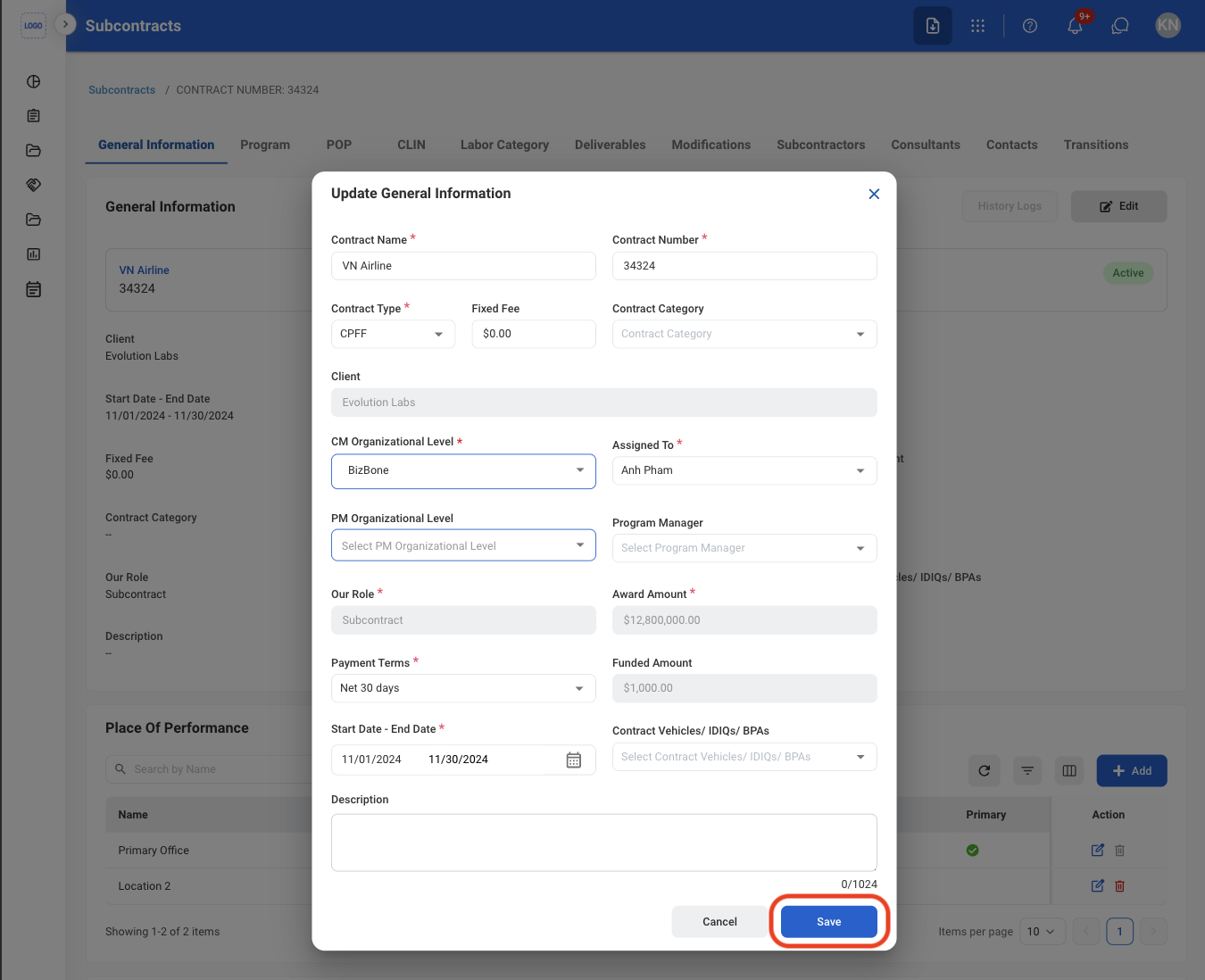Open the Program Manager dropdown
1205x980 pixels.
744,548
